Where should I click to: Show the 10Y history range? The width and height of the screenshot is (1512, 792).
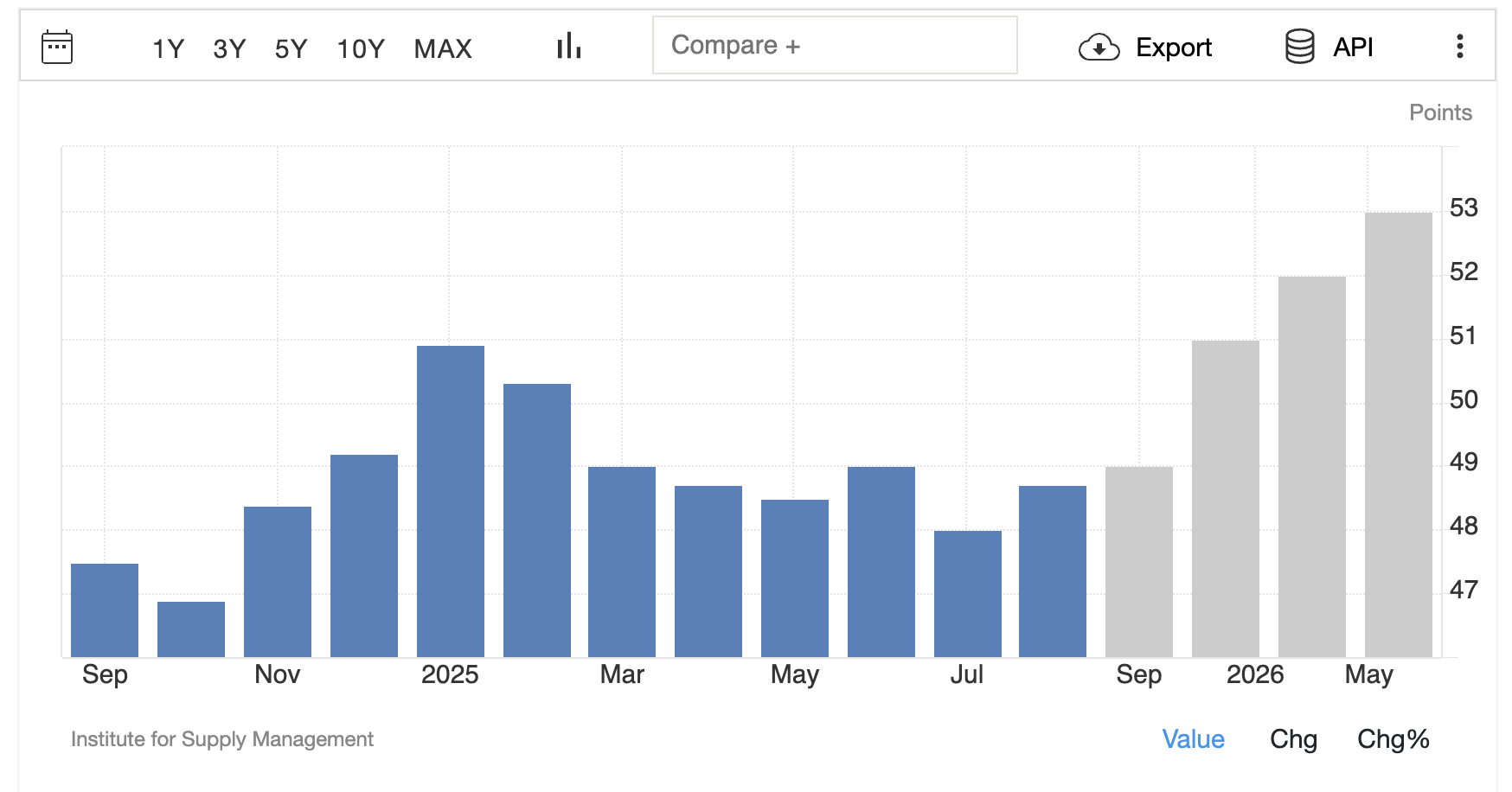360,48
